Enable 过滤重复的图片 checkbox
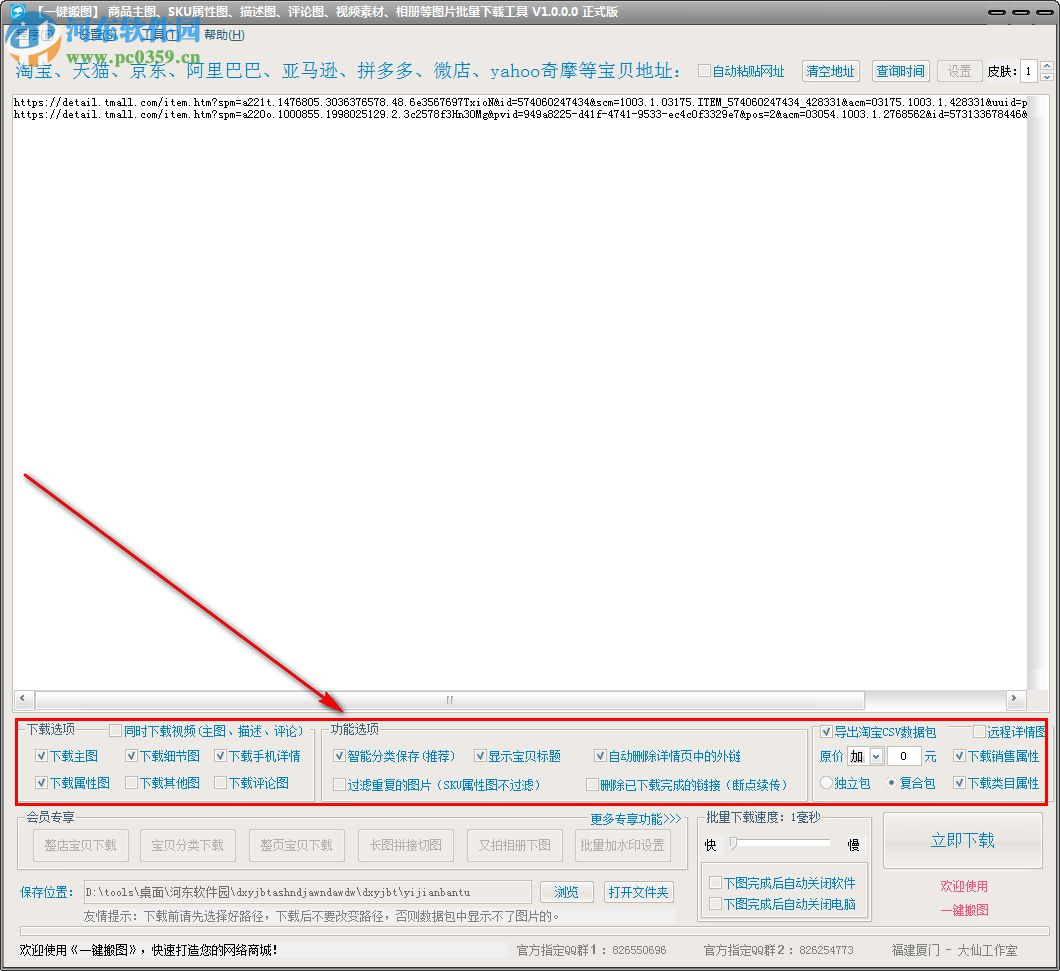This screenshot has width=1060, height=971. (x=339, y=784)
